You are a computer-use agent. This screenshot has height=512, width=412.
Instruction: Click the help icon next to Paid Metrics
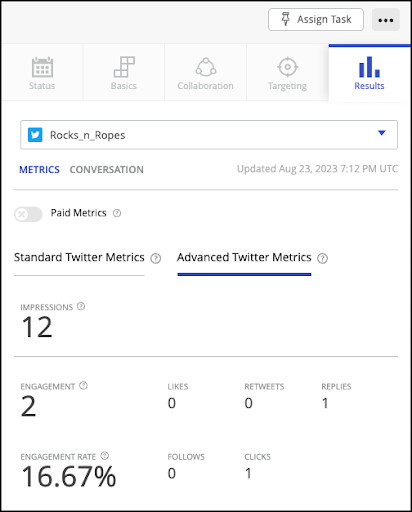click(x=117, y=213)
